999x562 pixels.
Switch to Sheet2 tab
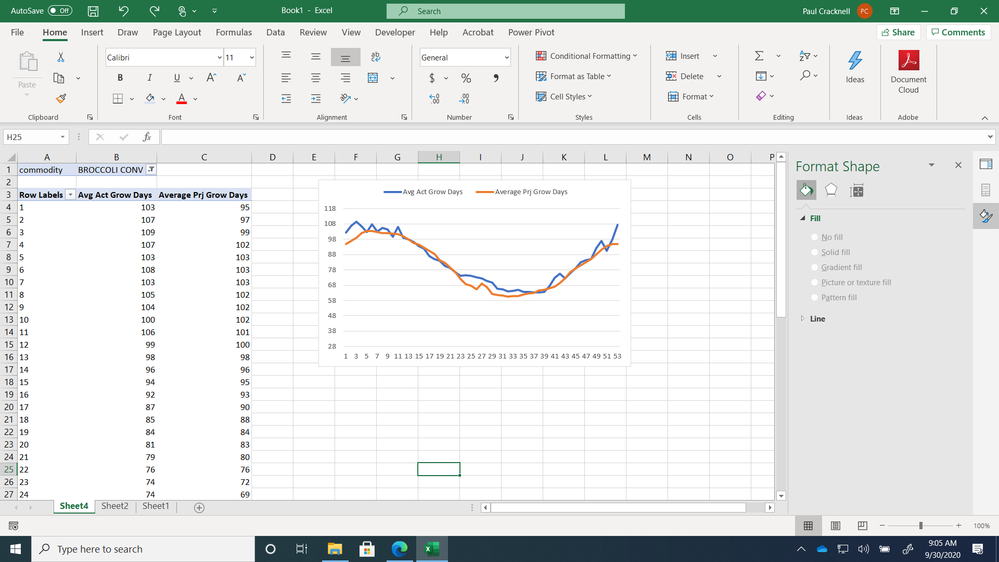(115, 506)
